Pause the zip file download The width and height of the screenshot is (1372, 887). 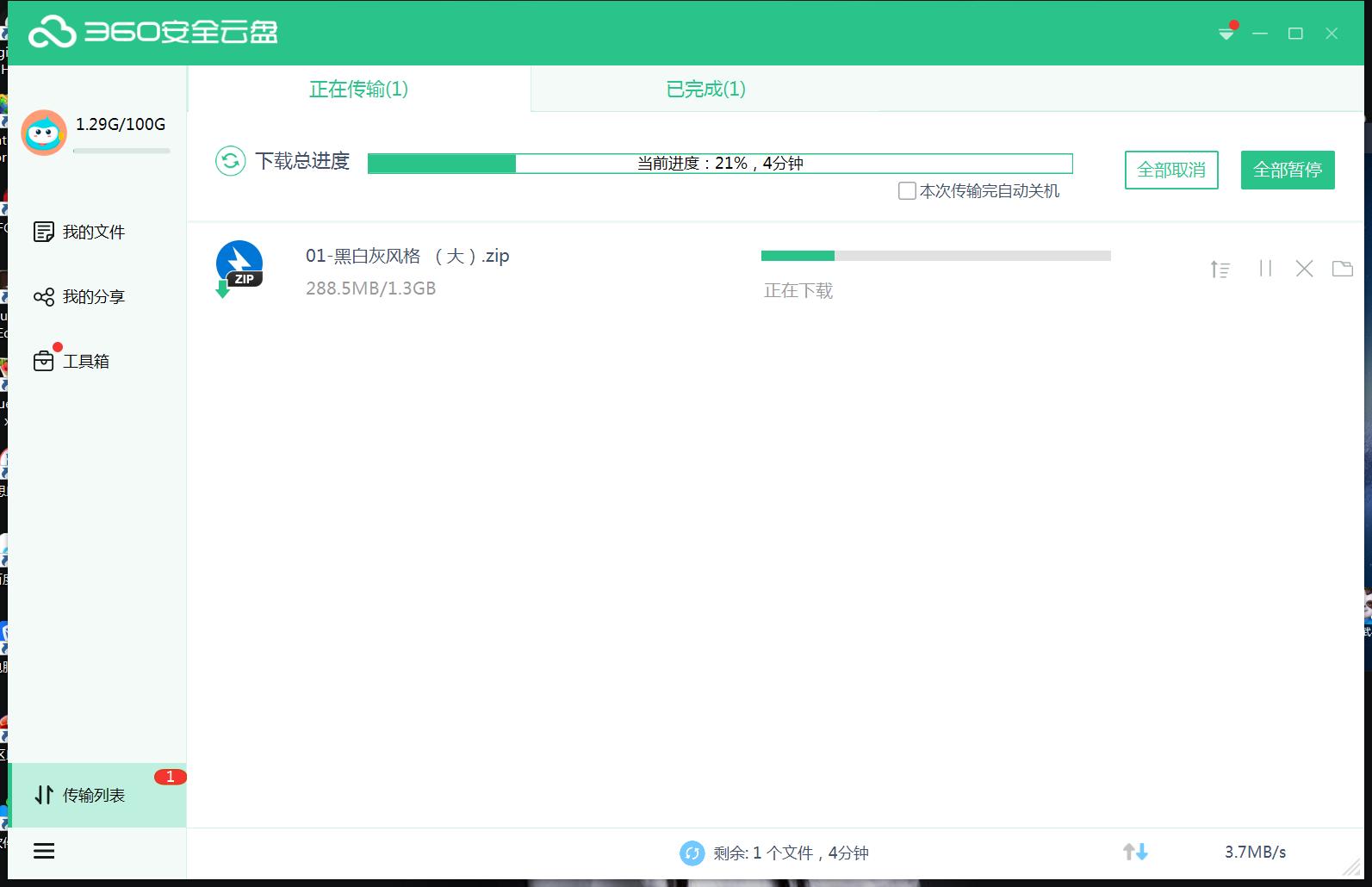pyautogui.click(x=1265, y=269)
